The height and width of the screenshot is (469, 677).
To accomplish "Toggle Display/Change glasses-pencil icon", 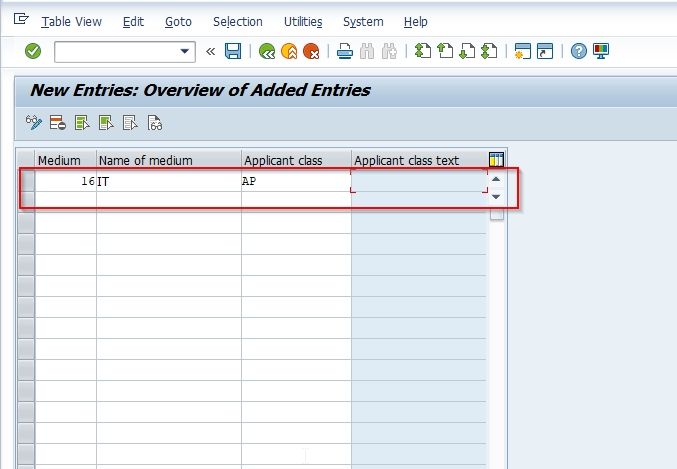I will click(34, 123).
